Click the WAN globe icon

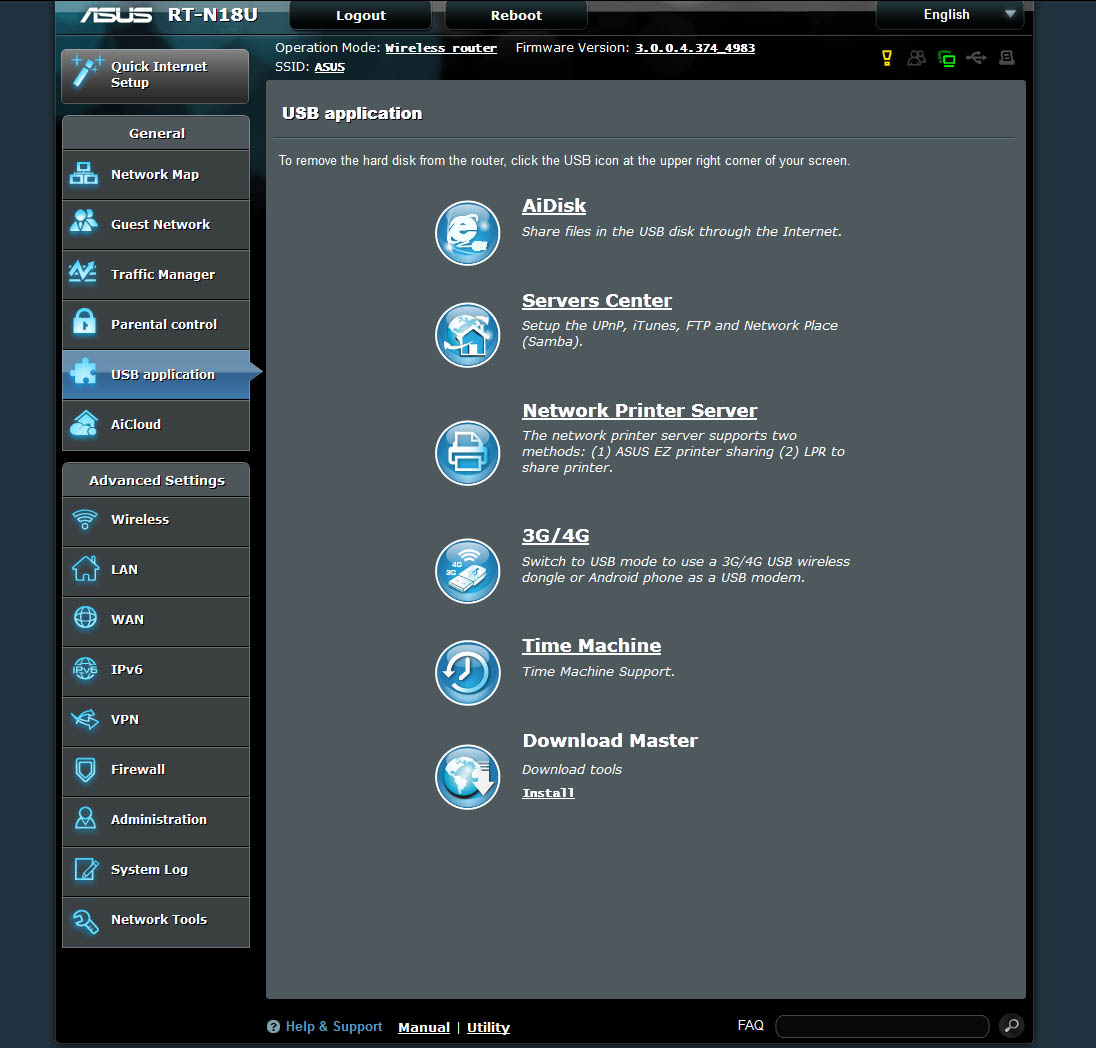(x=85, y=617)
